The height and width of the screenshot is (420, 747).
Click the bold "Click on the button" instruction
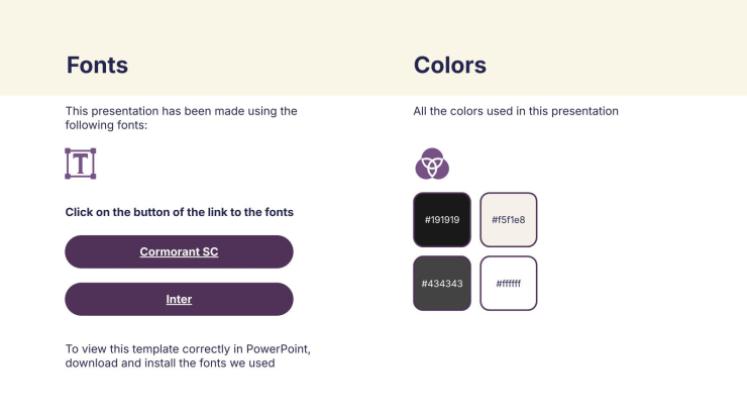(179, 212)
